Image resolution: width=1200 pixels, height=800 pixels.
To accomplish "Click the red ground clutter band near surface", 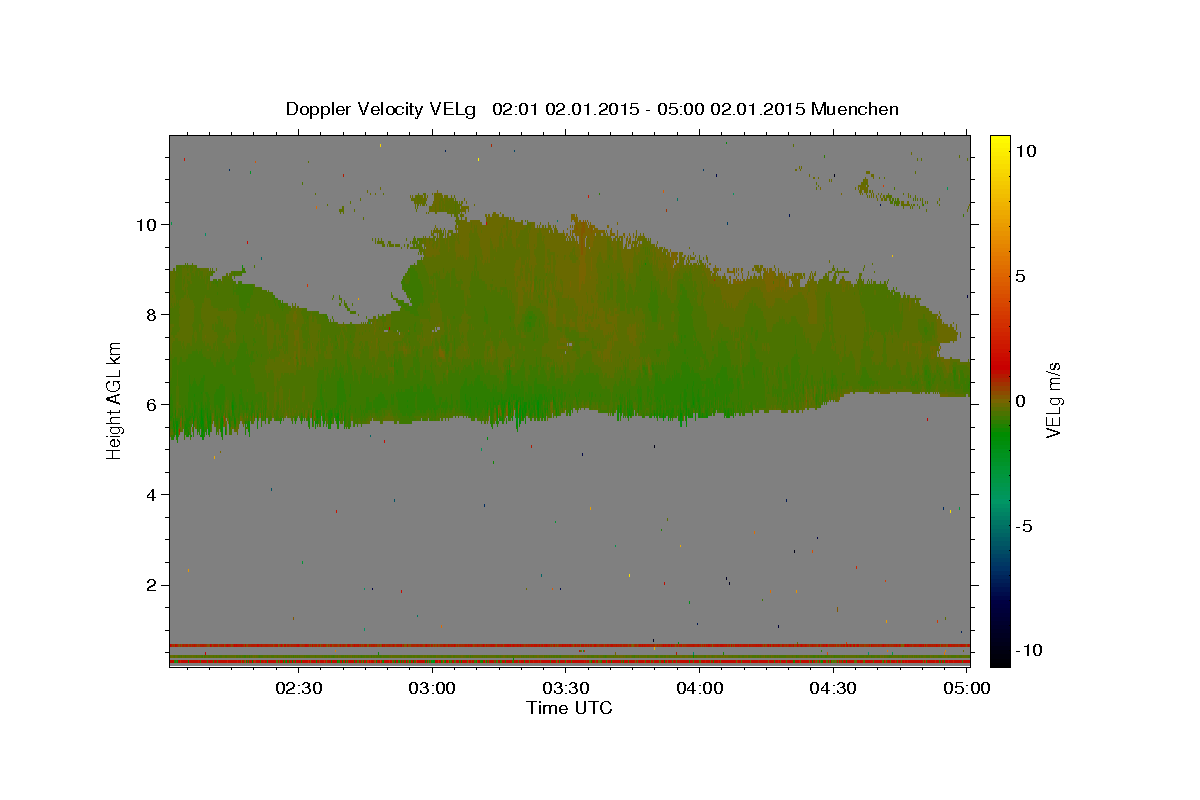I will pyautogui.click(x=569, y=646).
